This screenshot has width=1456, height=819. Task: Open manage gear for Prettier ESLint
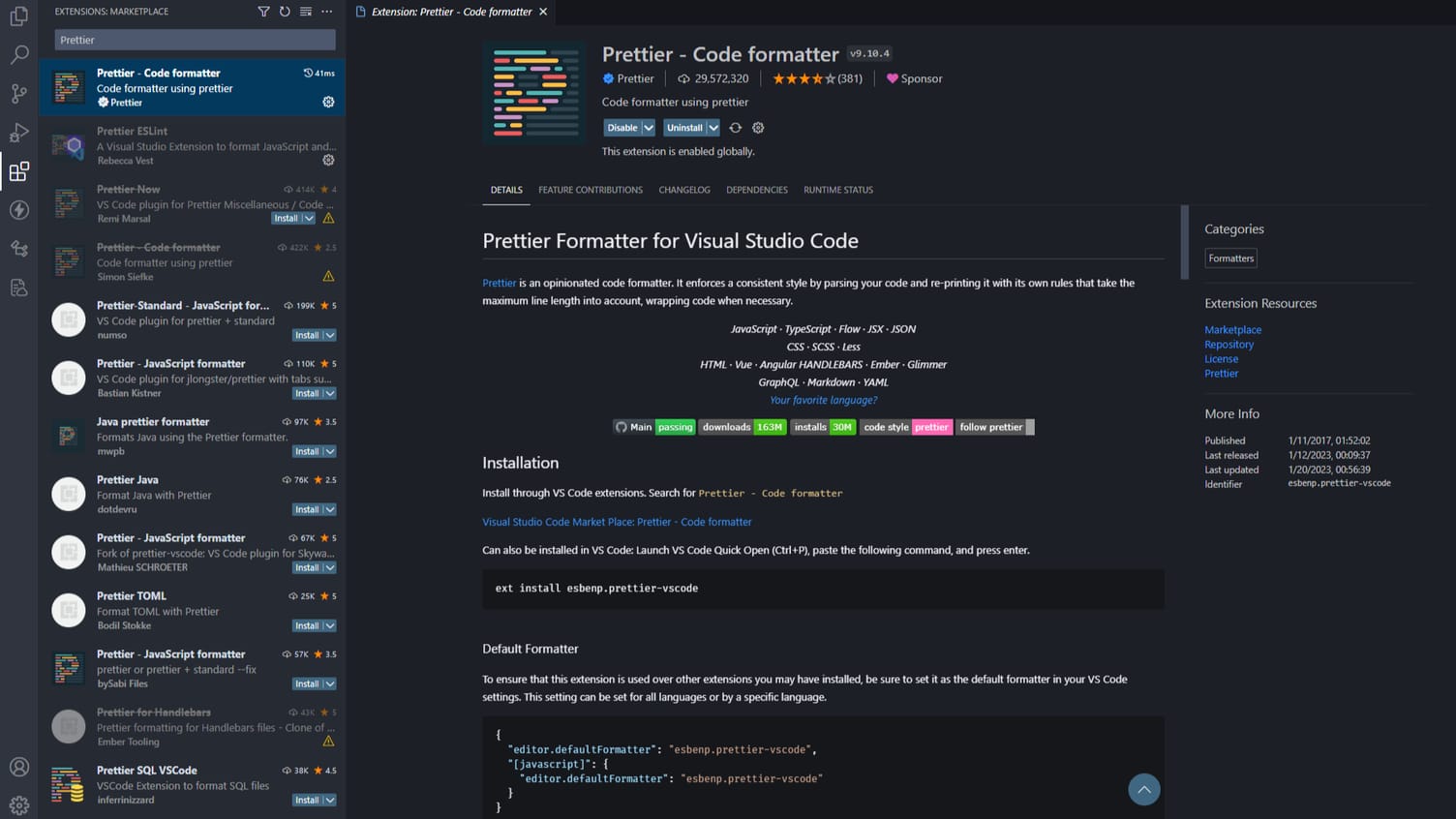[x=328, y=160]
